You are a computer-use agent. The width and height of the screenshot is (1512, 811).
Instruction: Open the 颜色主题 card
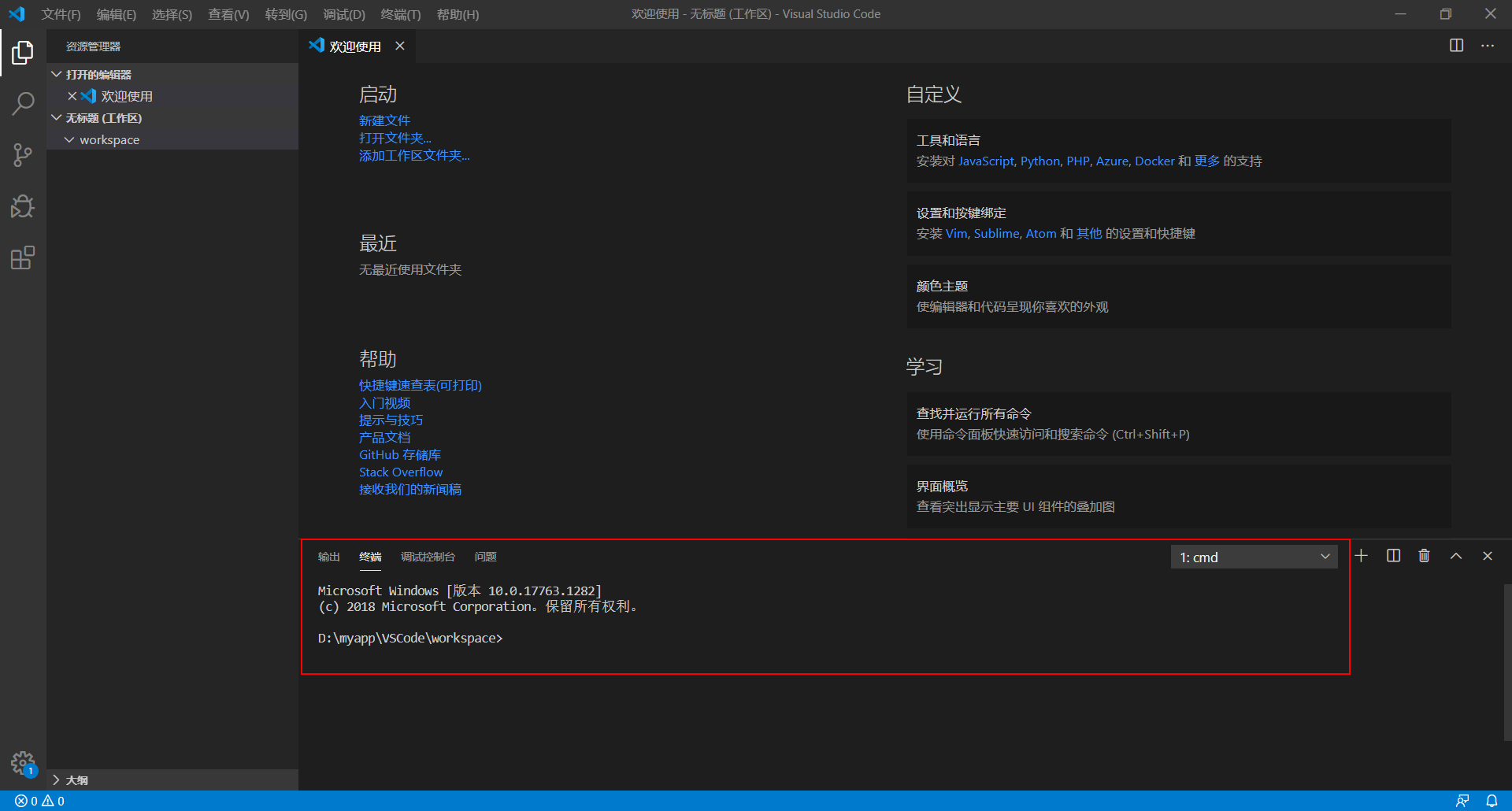tap(1179, 296)
